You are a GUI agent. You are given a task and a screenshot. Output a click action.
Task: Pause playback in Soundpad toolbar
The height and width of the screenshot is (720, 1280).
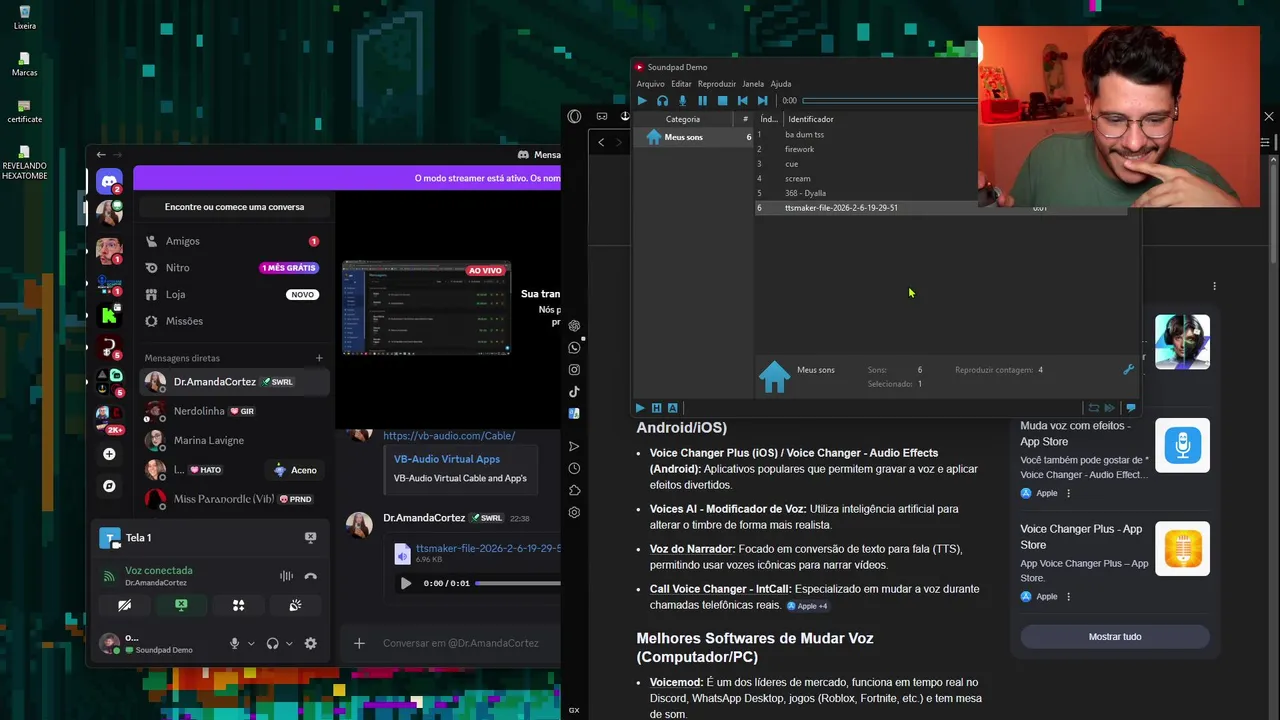tap(702, 100)
